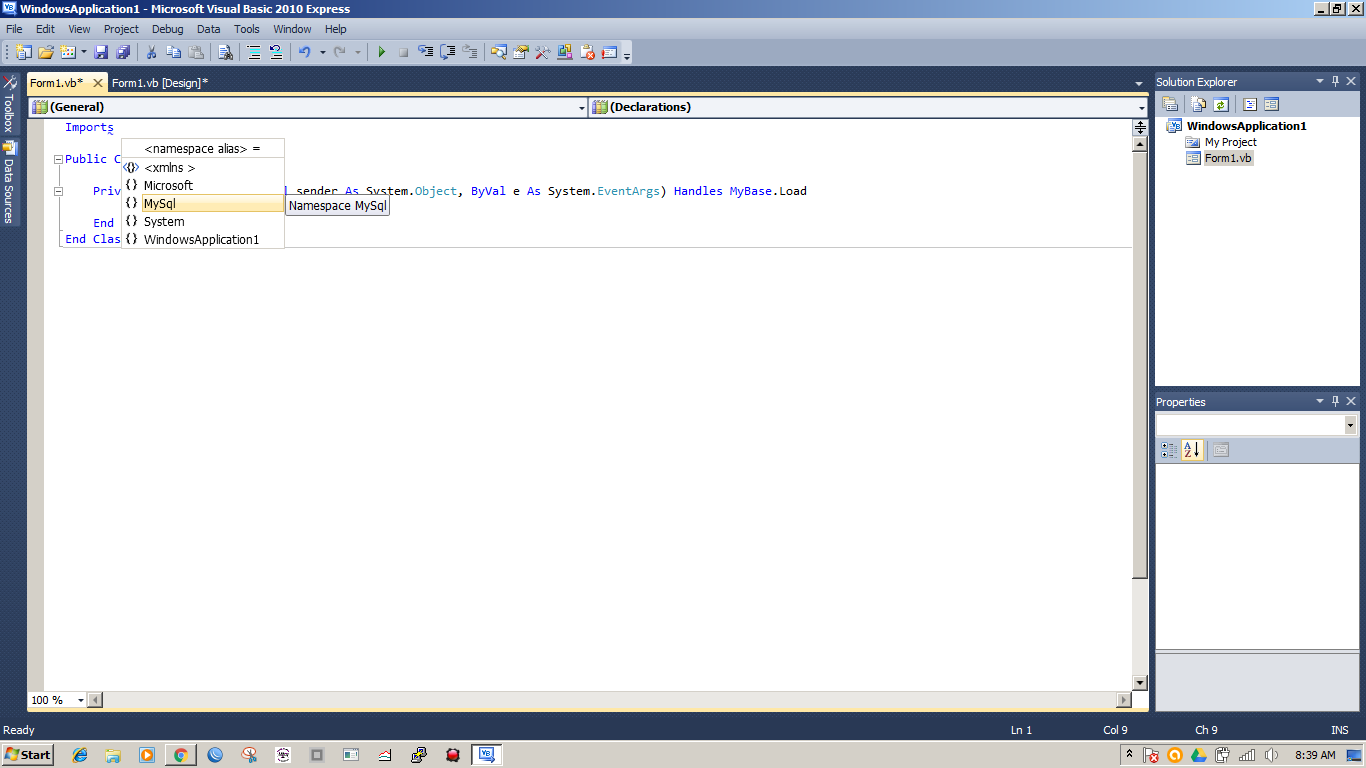1366x768 pixels.
Task: Open the Toolbox hammer-and-wrench toolbar icon
Action: [x=542, y=52]
